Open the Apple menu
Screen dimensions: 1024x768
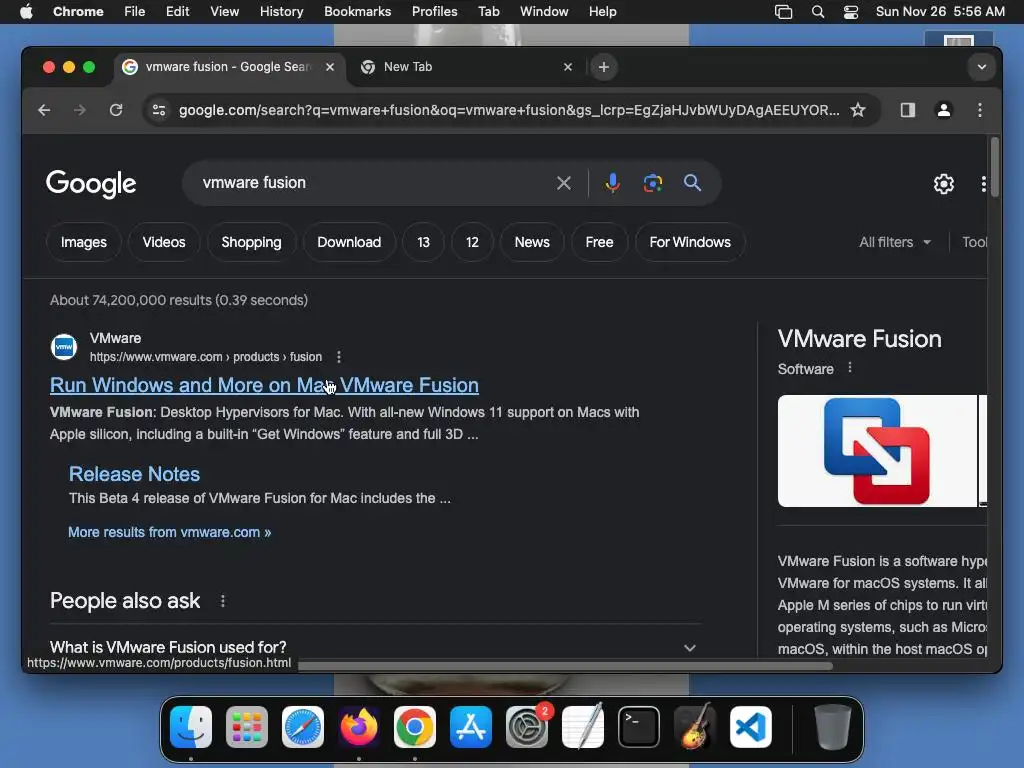coord(26,12)
